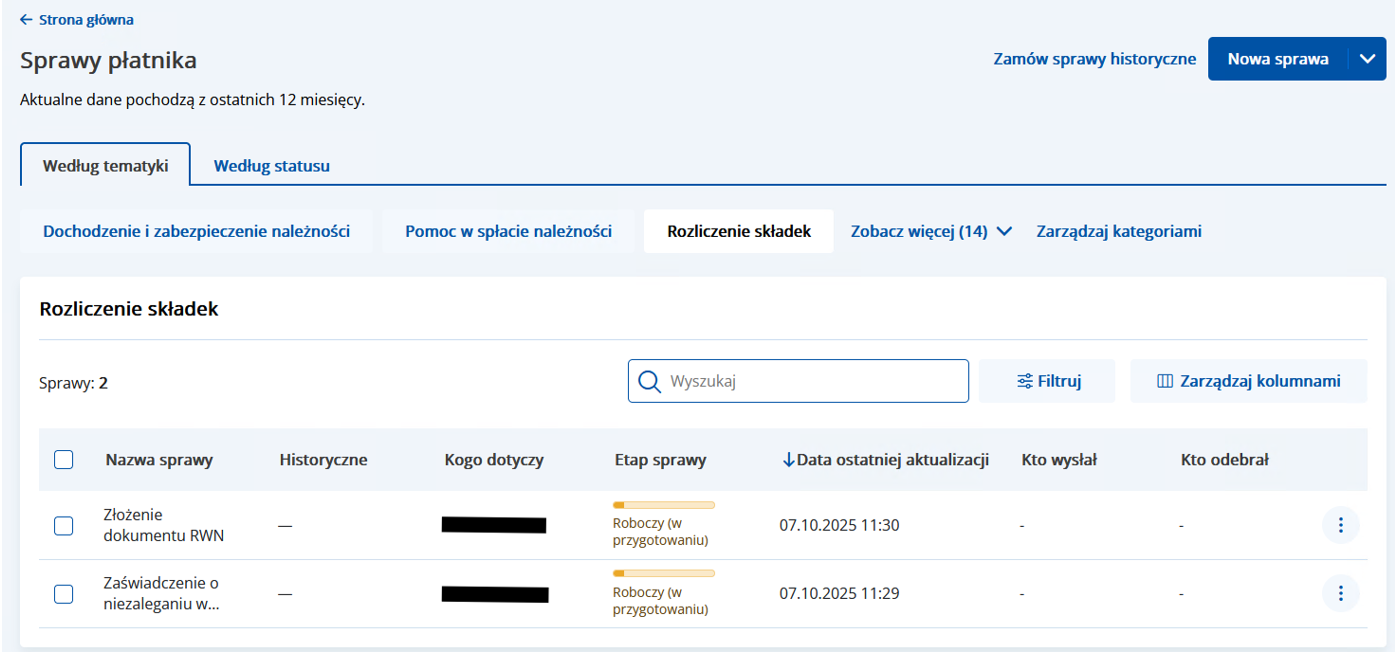Viewport: 1397px width, 653px height.
Task: Select the Według tematyki tab
Action: pos(105,166)
